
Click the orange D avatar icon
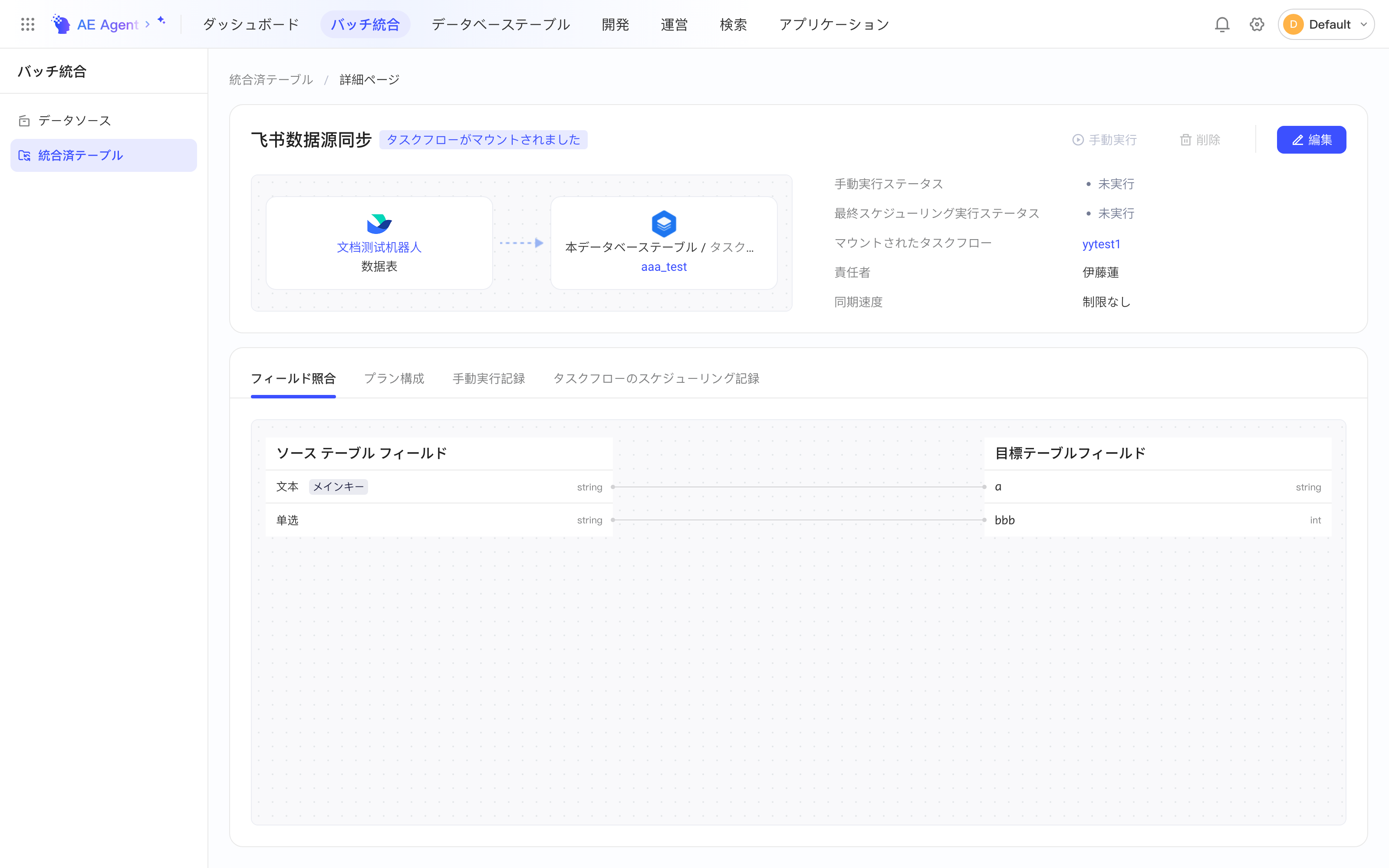(1293, 24)
